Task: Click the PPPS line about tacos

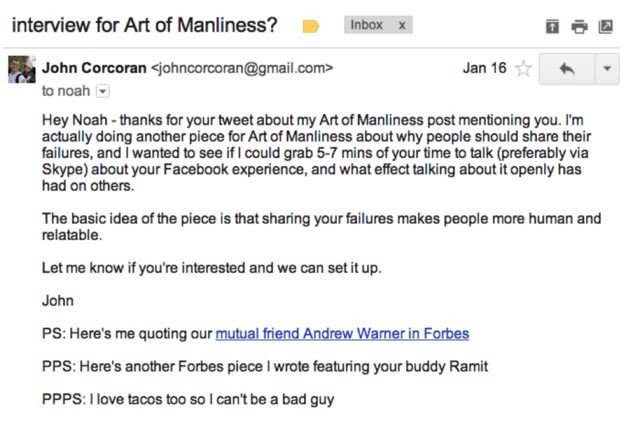Action: [188, 399]
